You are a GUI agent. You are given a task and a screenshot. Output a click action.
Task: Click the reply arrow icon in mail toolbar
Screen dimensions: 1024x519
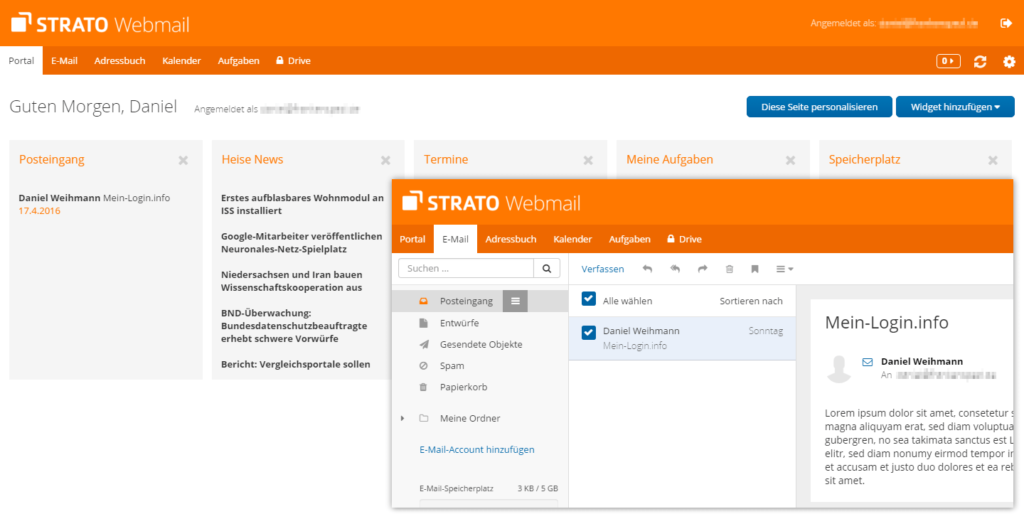point(647,269)
